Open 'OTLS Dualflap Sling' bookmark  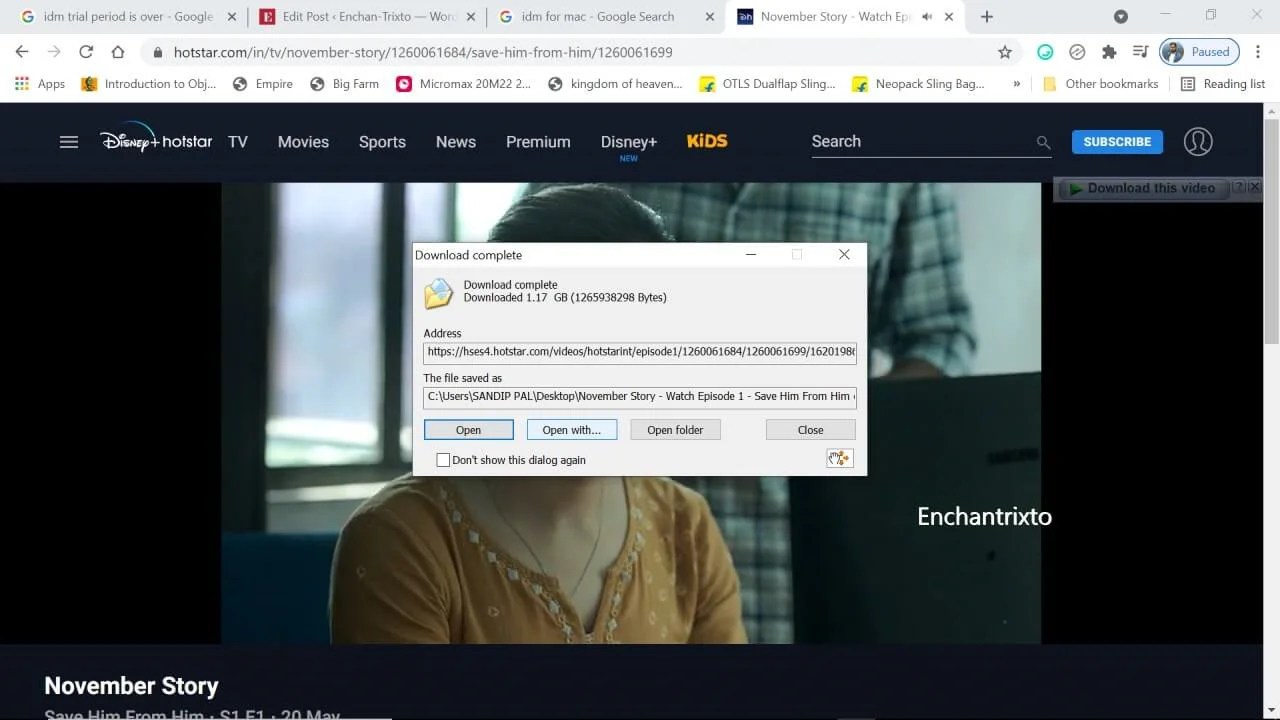[x=767, y=84]
